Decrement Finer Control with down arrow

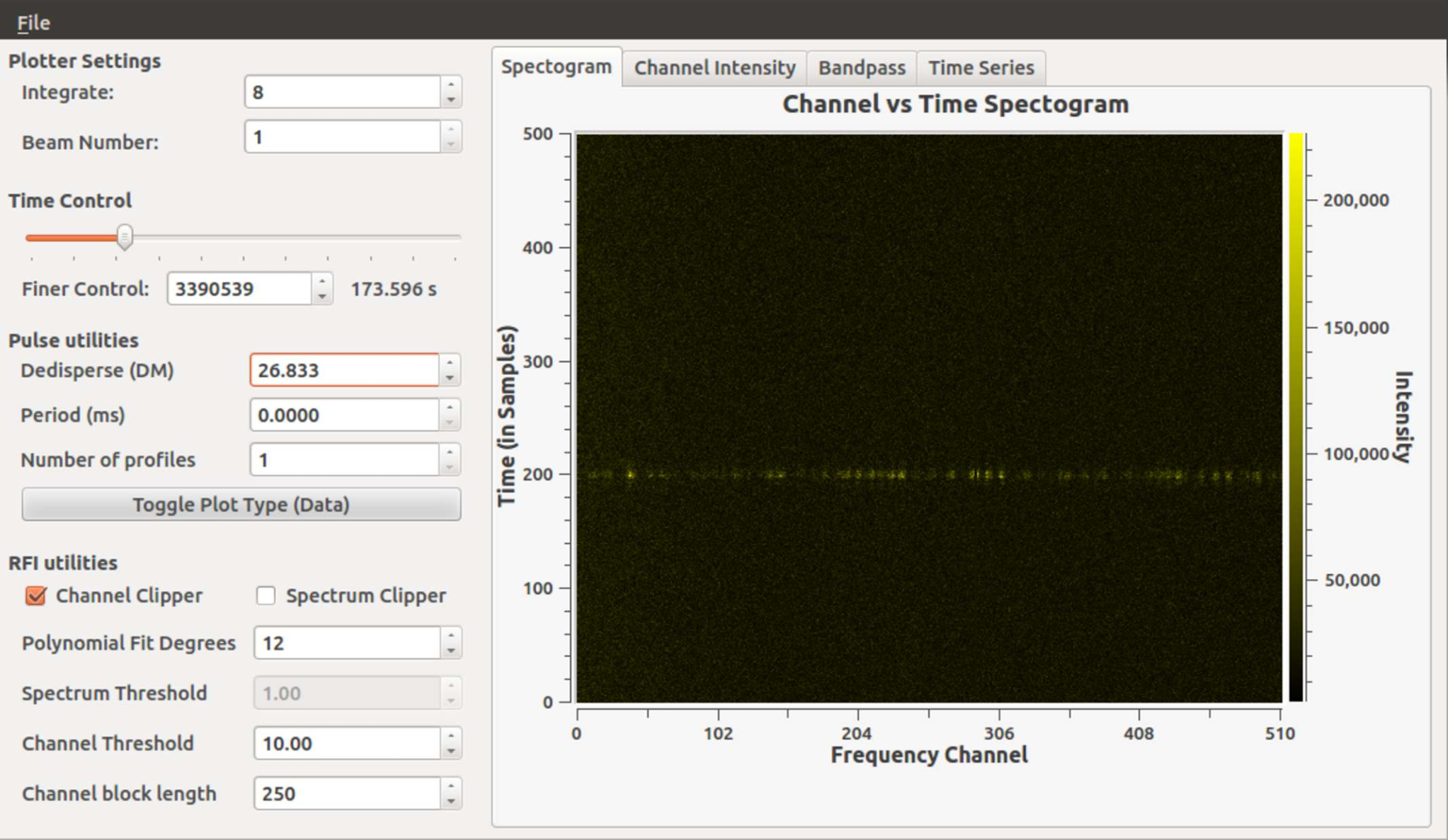tap(322, 297)
